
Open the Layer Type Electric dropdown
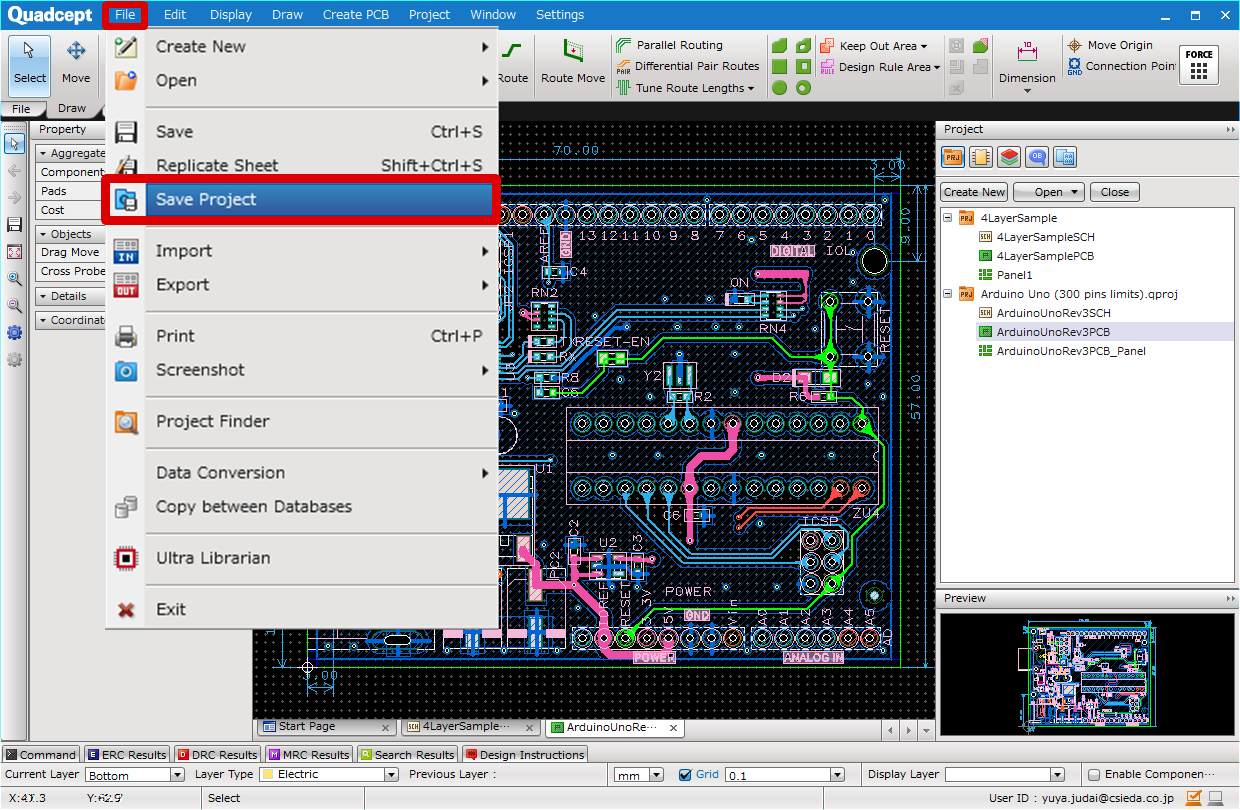tap(391, 775)
